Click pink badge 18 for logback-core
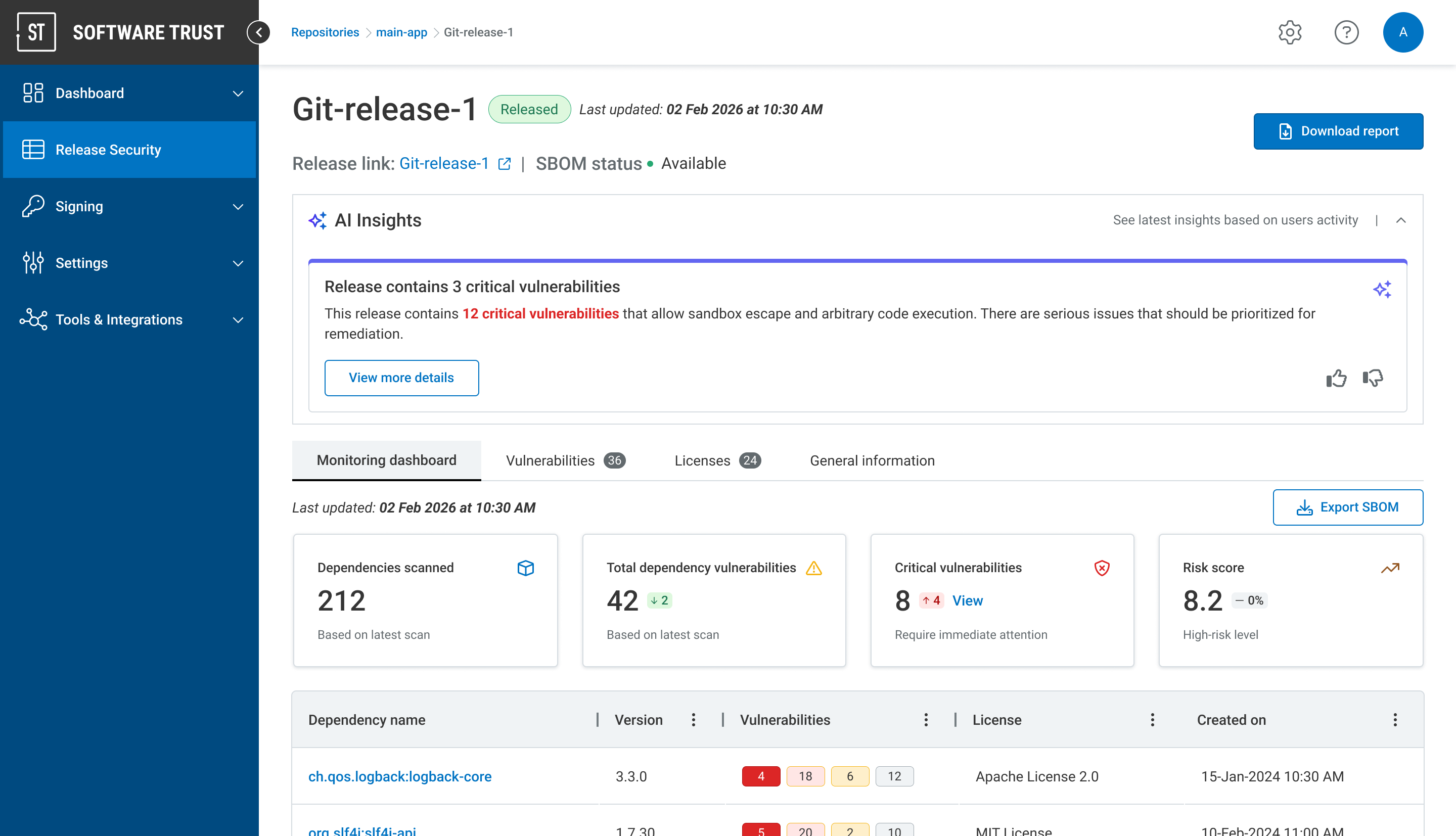Screen dimensions: 1456x836 point(805,776)
